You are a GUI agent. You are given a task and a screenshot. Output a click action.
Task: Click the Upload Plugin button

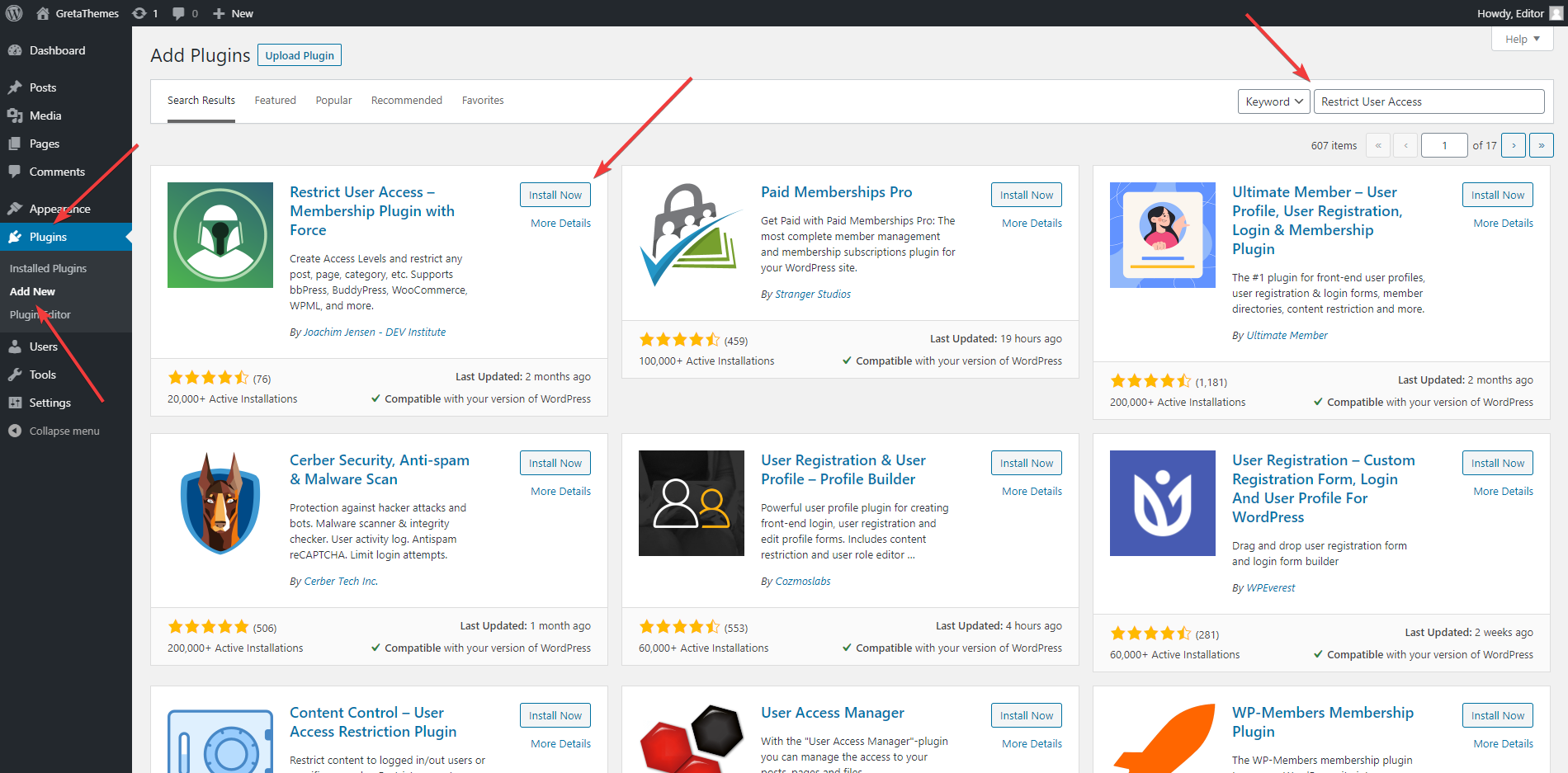[300, 55]
